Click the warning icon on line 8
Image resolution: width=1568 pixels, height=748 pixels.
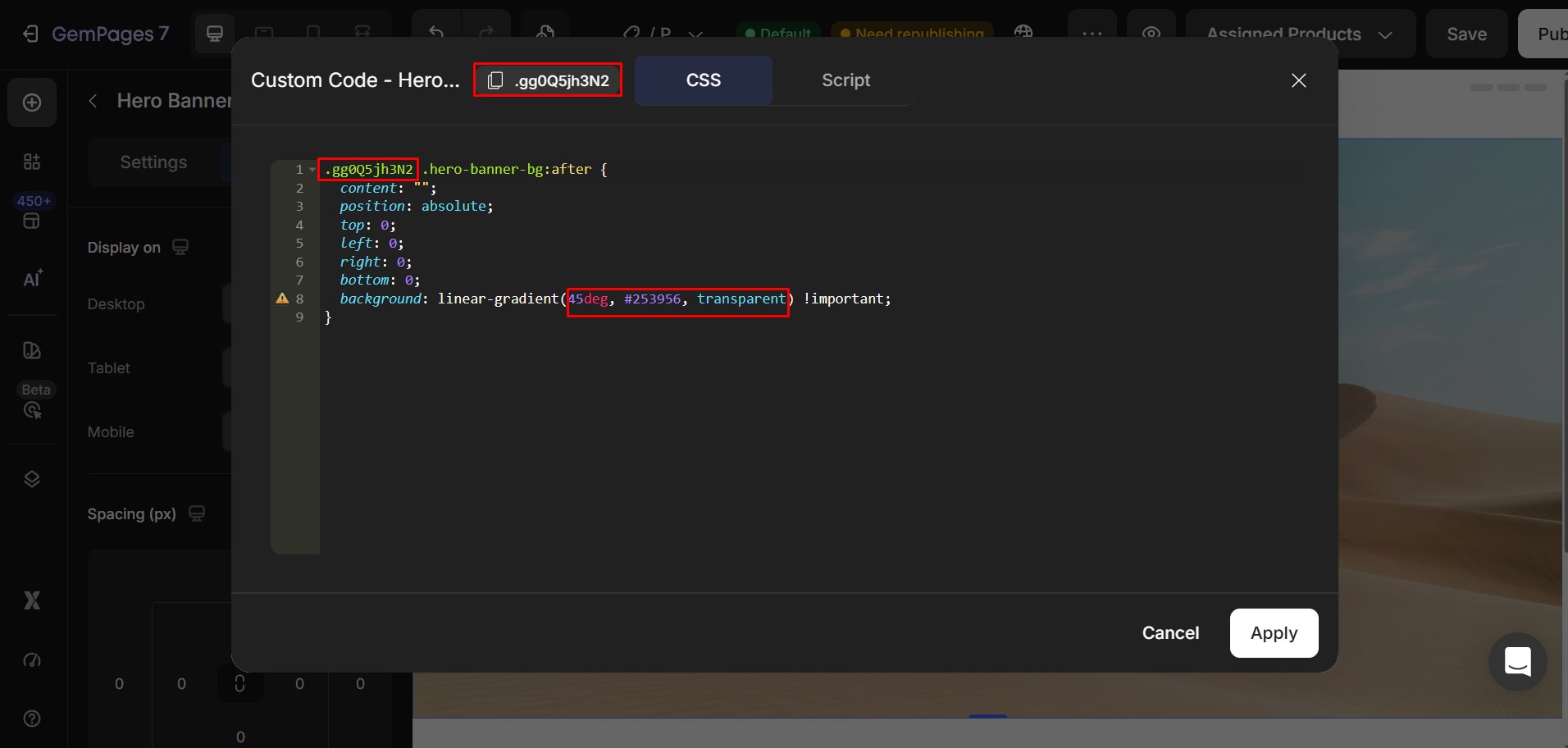point(282,299)
